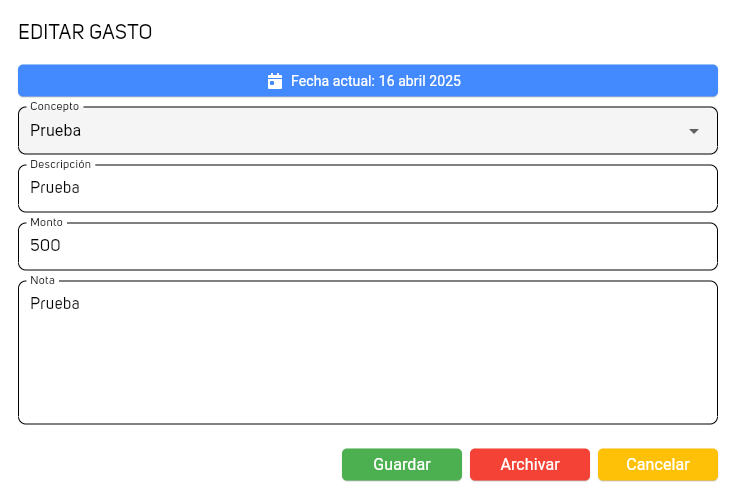Open the Concepto select field

coord(368,131)
